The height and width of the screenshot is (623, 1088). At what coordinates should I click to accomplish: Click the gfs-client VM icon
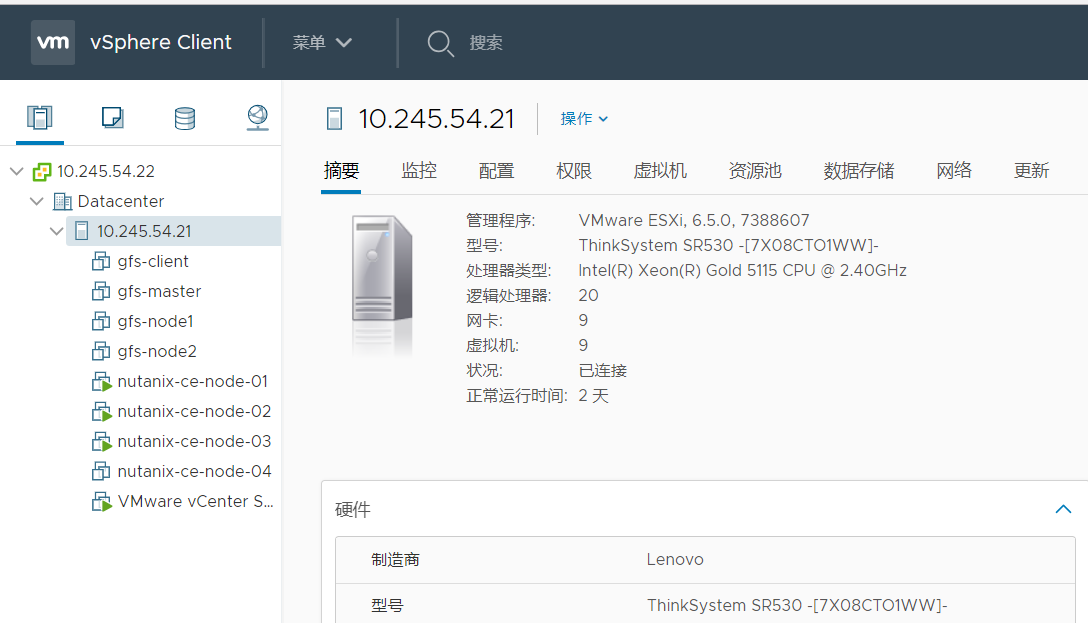coord(101,262)
